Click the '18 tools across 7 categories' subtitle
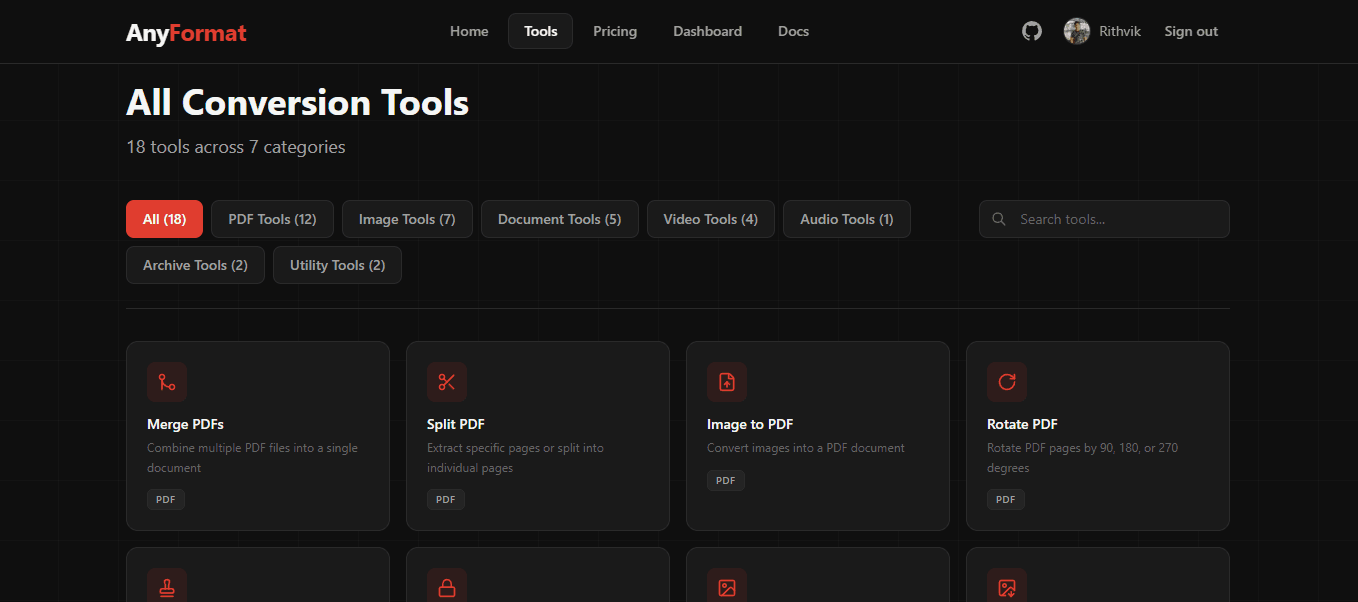This screenshot has width=1358, height=602. click(236, 147)
